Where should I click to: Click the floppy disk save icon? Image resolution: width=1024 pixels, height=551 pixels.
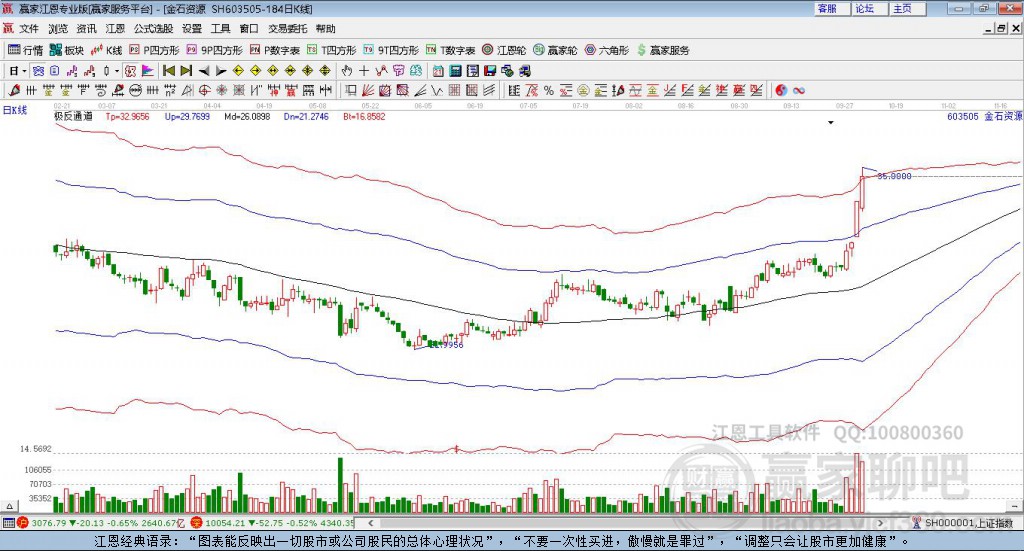(x=490, y=71)
